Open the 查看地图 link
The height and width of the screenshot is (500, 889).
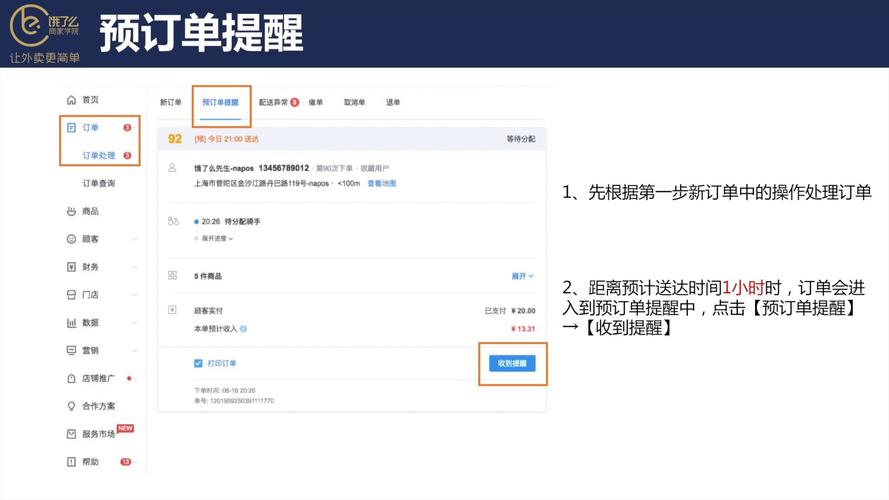[382, 183]
